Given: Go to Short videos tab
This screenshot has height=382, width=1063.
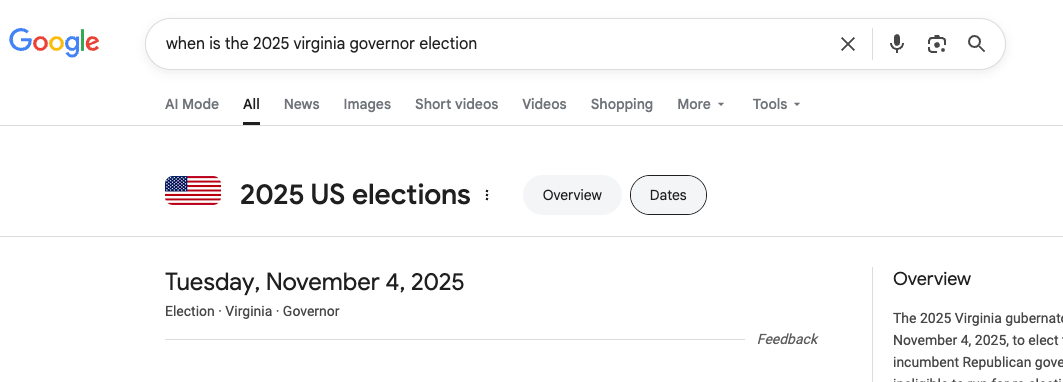Looking at the screenshot, I should [456, 104].
